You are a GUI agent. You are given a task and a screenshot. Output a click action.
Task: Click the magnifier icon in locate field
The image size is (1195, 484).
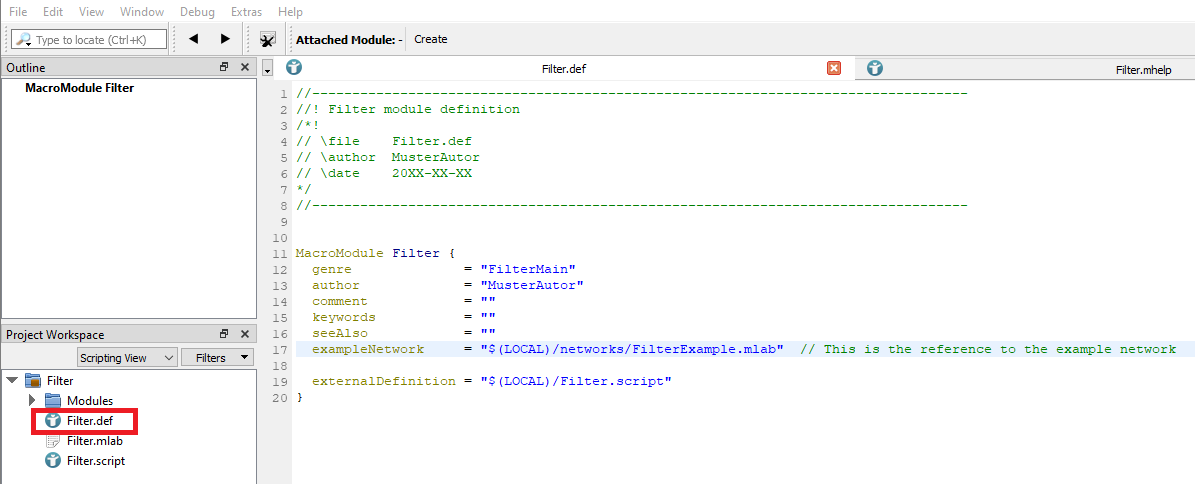[23, 40]
